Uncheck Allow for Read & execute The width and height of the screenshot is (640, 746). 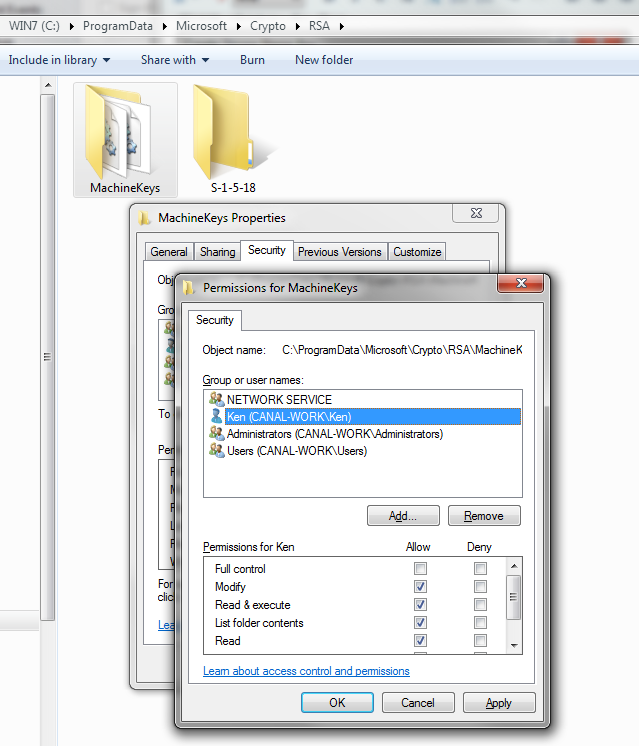click(420, 605)
